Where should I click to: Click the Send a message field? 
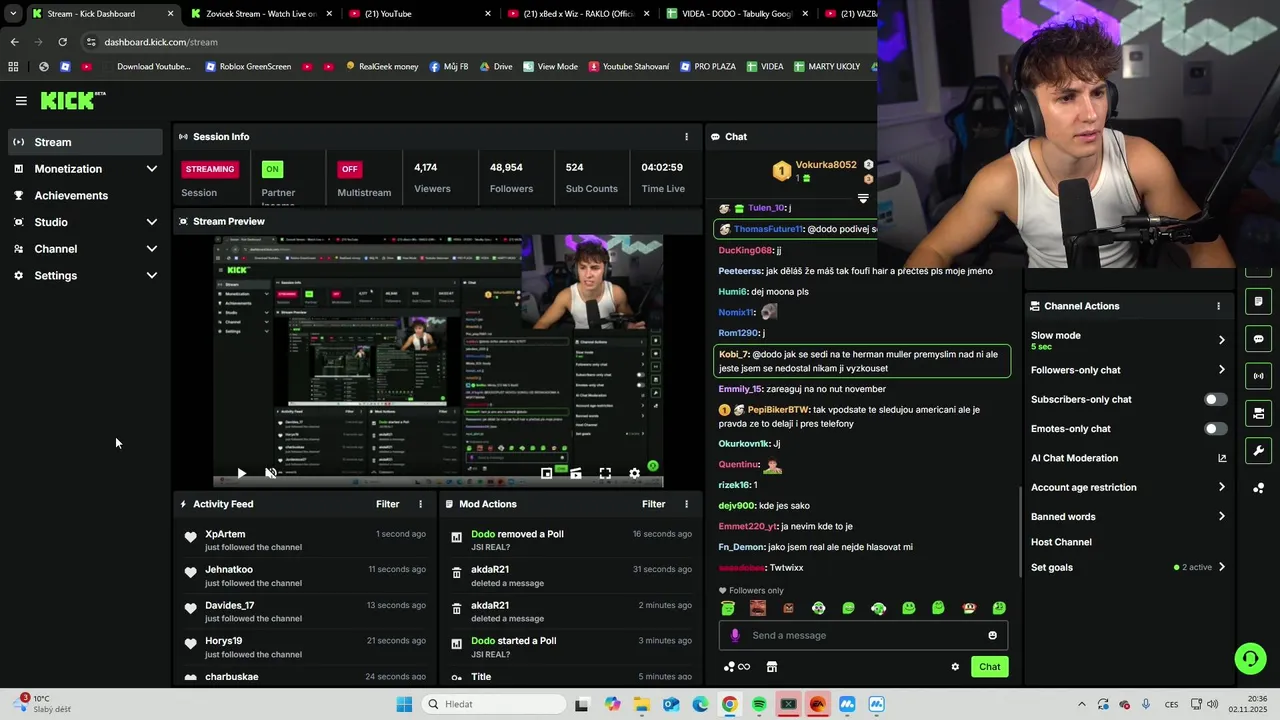click(x=863, y=635)
